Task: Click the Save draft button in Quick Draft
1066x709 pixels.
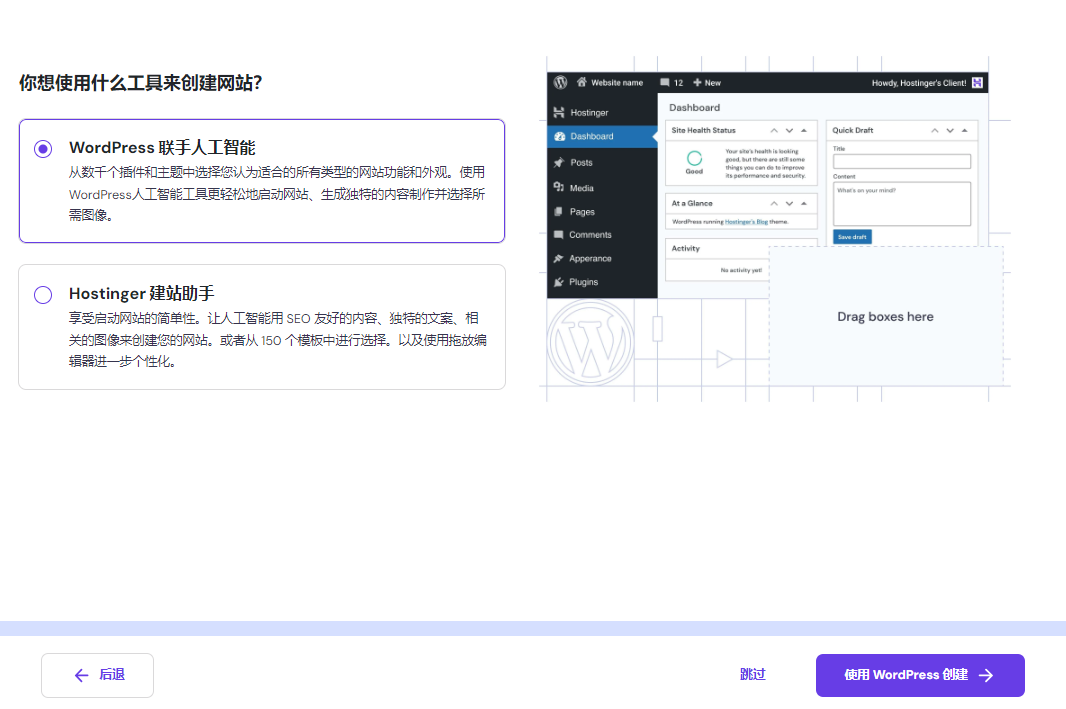Action: point(851,237)
